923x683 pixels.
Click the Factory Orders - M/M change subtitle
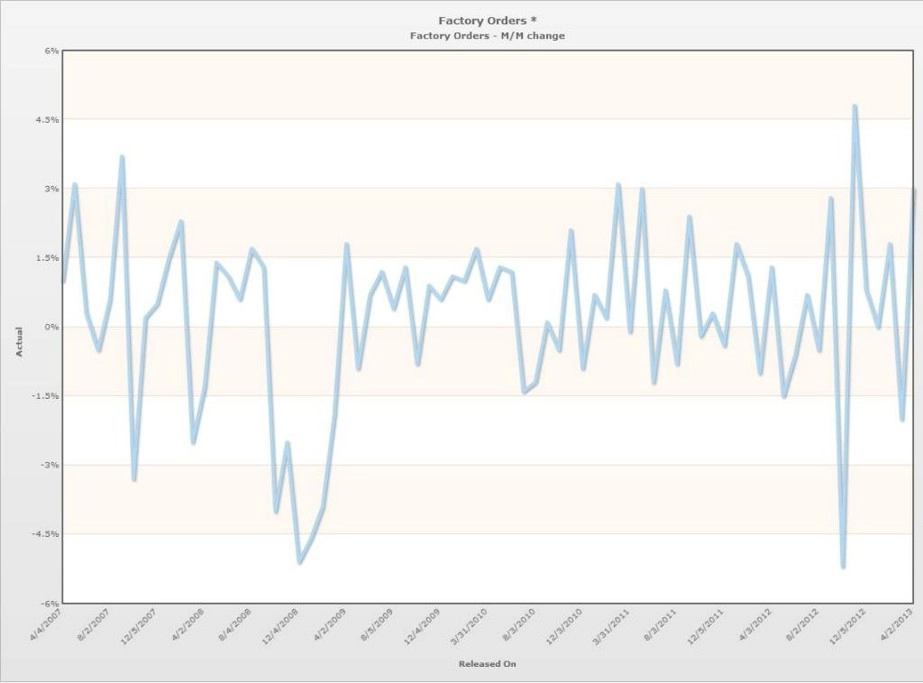(487, 35)
